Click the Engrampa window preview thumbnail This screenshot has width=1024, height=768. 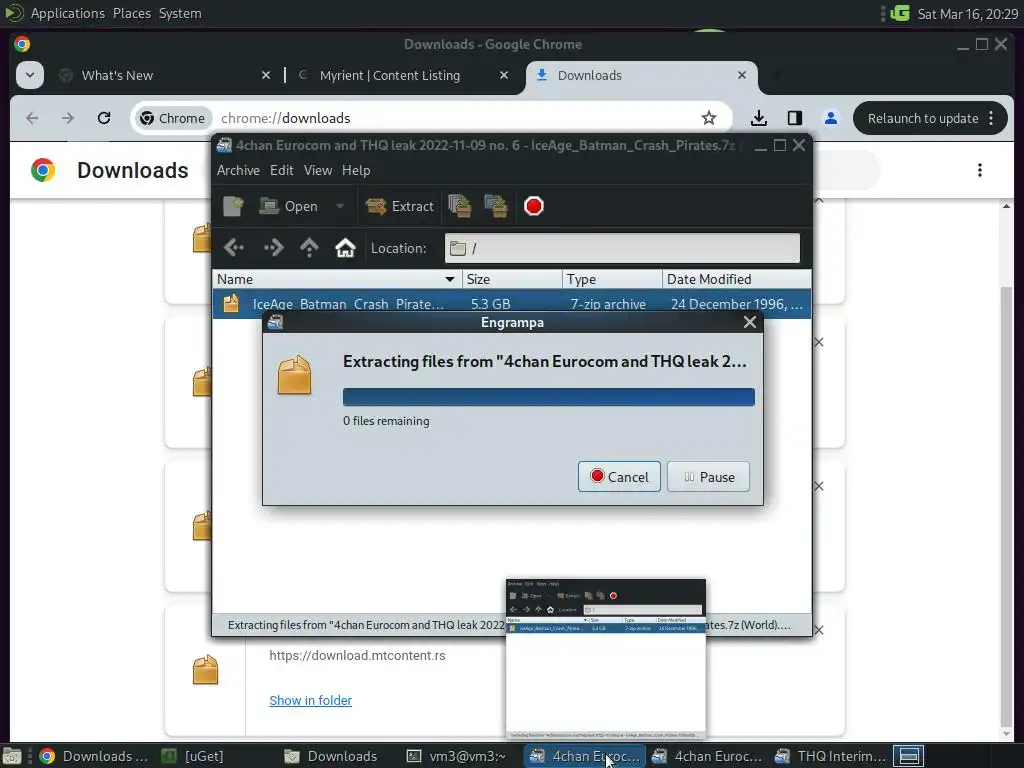click(606, 660)
